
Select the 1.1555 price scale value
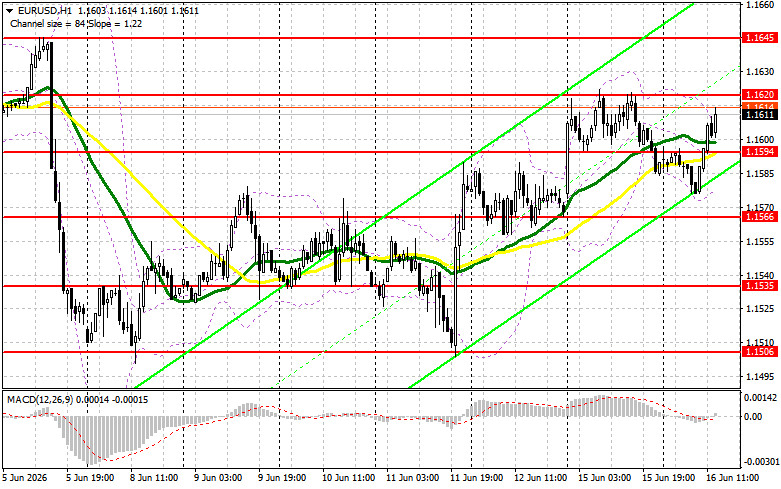point(760,242)
